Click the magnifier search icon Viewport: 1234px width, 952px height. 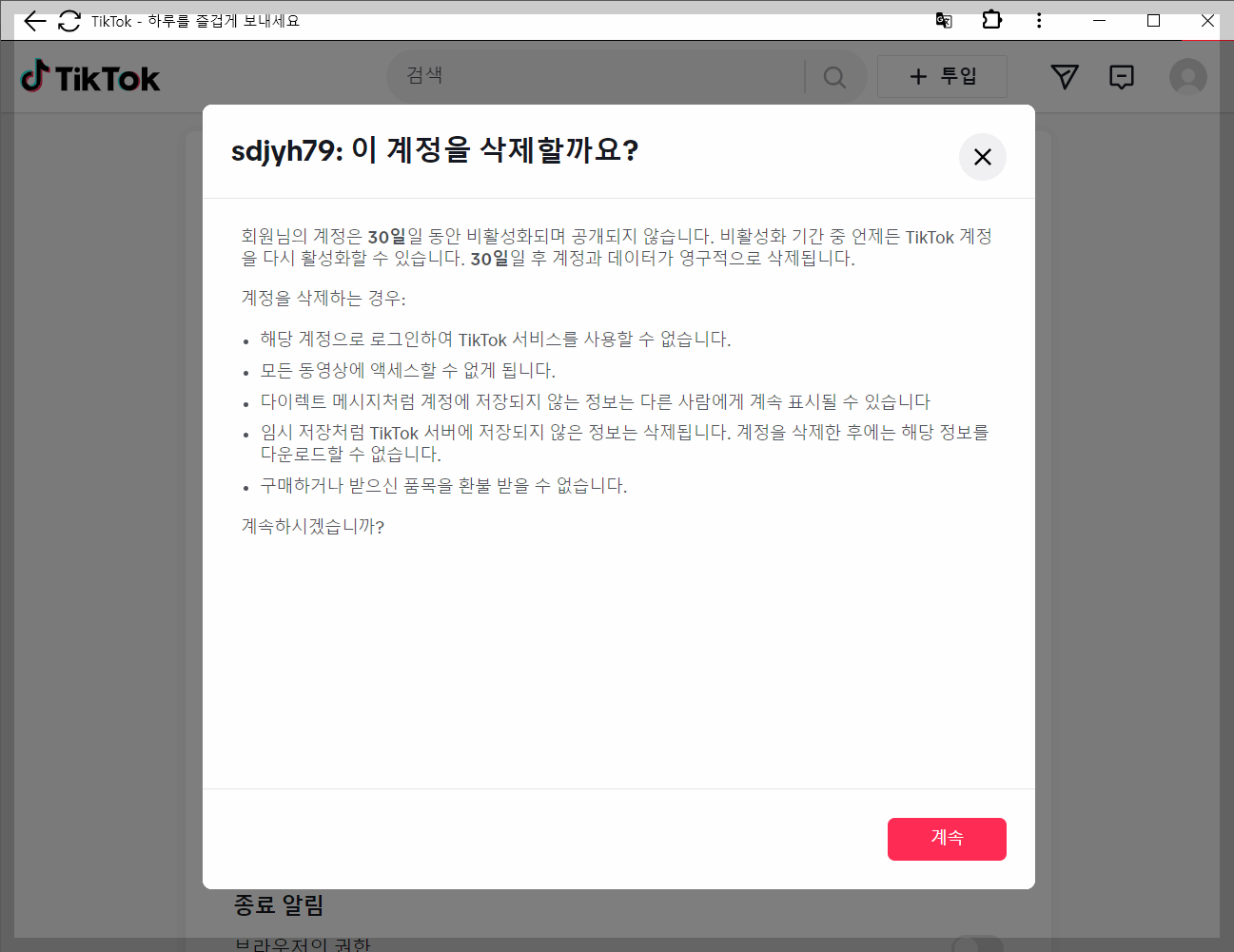click(834, 77)
